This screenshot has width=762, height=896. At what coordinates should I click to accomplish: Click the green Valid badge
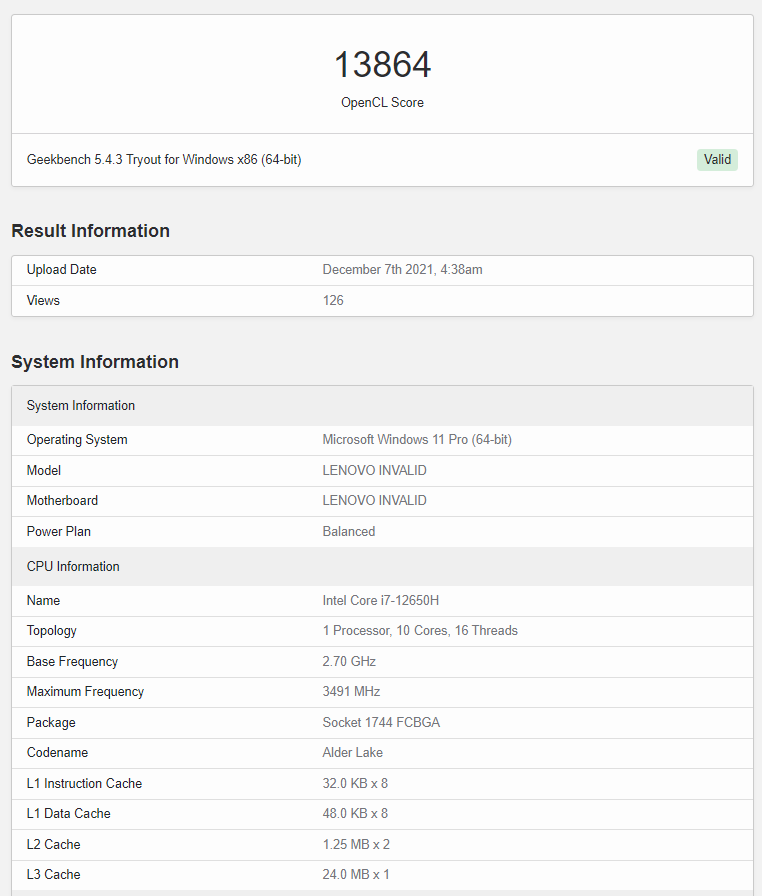717,160
